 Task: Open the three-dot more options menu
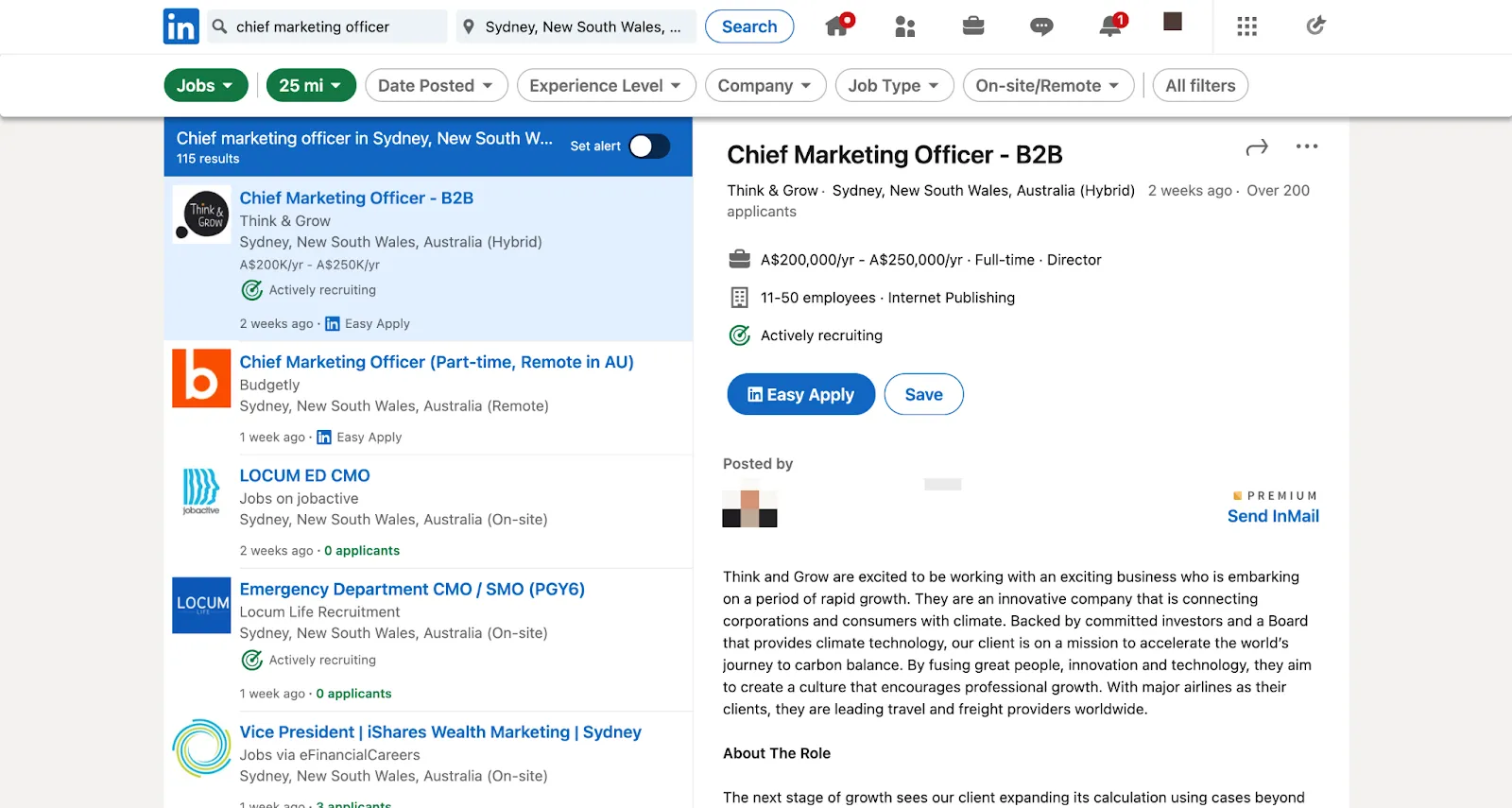(x=1307, y=146)
